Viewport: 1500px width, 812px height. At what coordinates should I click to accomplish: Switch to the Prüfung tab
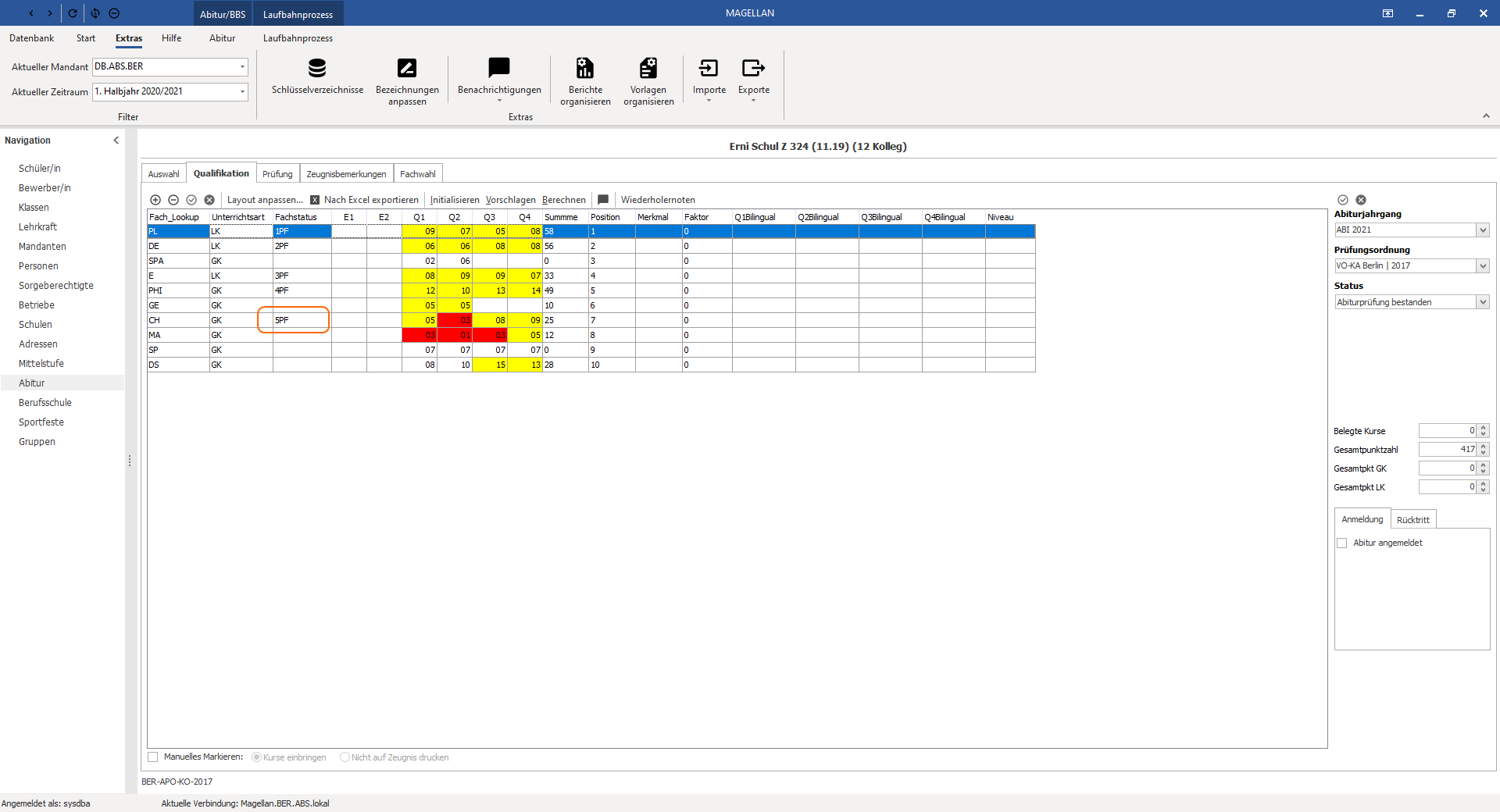tap(277, 174)
